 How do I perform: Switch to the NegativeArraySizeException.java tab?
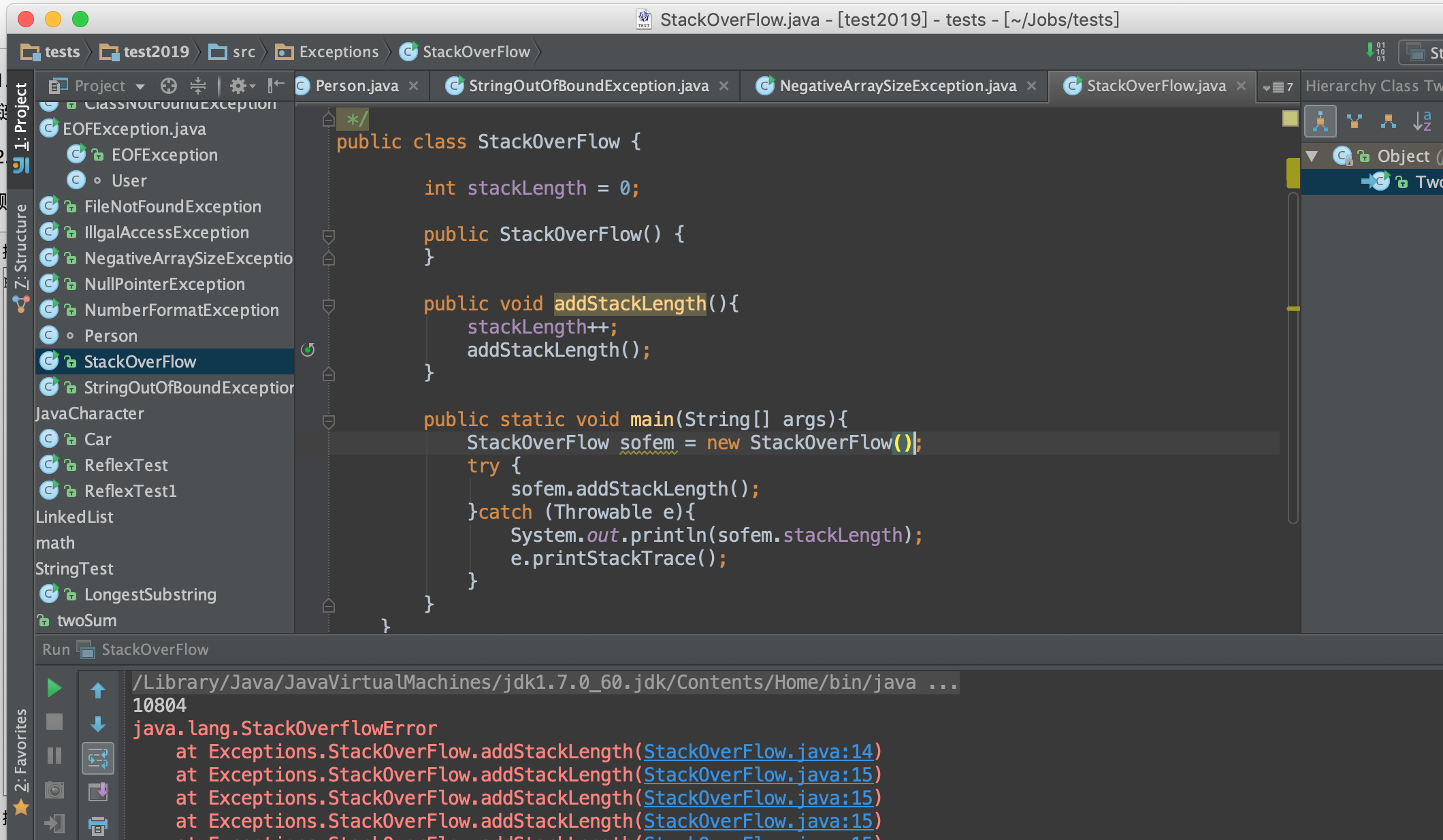pyautogui.click(x=897, y=86)
